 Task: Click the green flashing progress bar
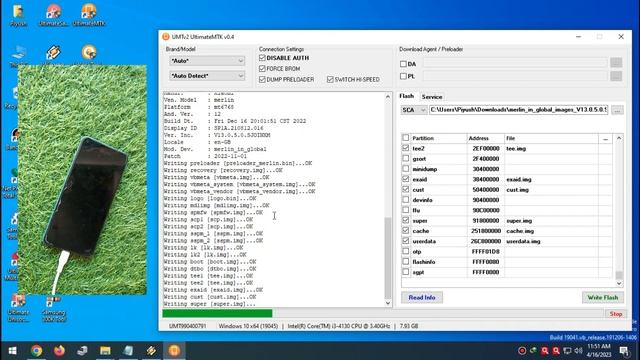(217, 313)
